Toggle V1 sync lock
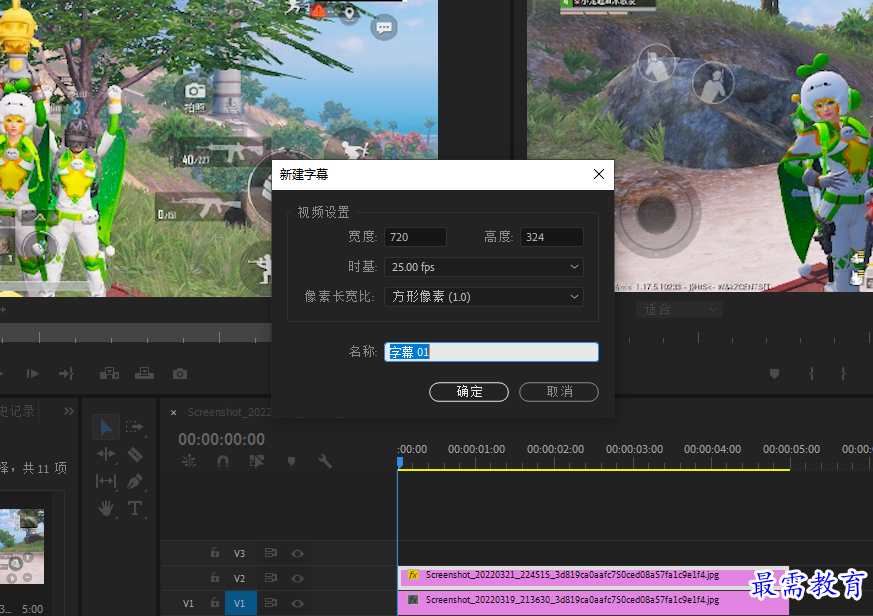The height and width of the screenshot is (616, 873). (x=271, y=603)
